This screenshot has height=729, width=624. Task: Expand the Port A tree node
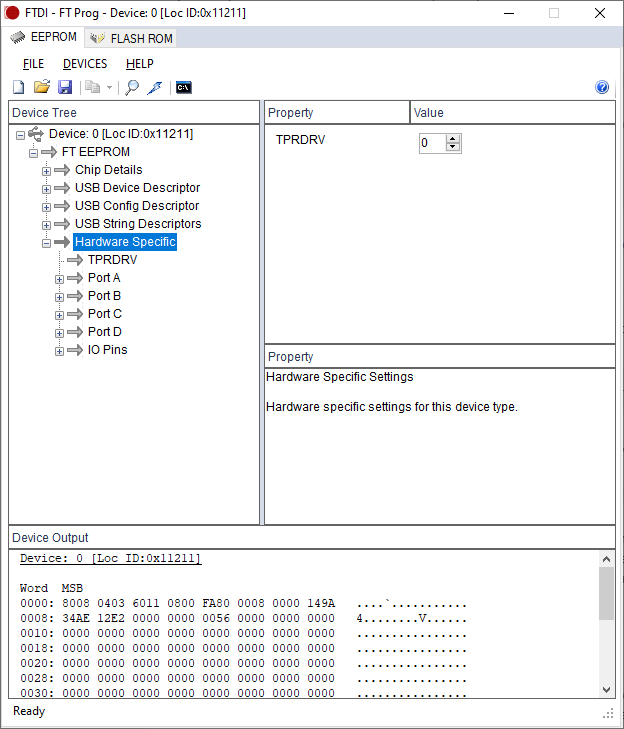tap(59, 279)
